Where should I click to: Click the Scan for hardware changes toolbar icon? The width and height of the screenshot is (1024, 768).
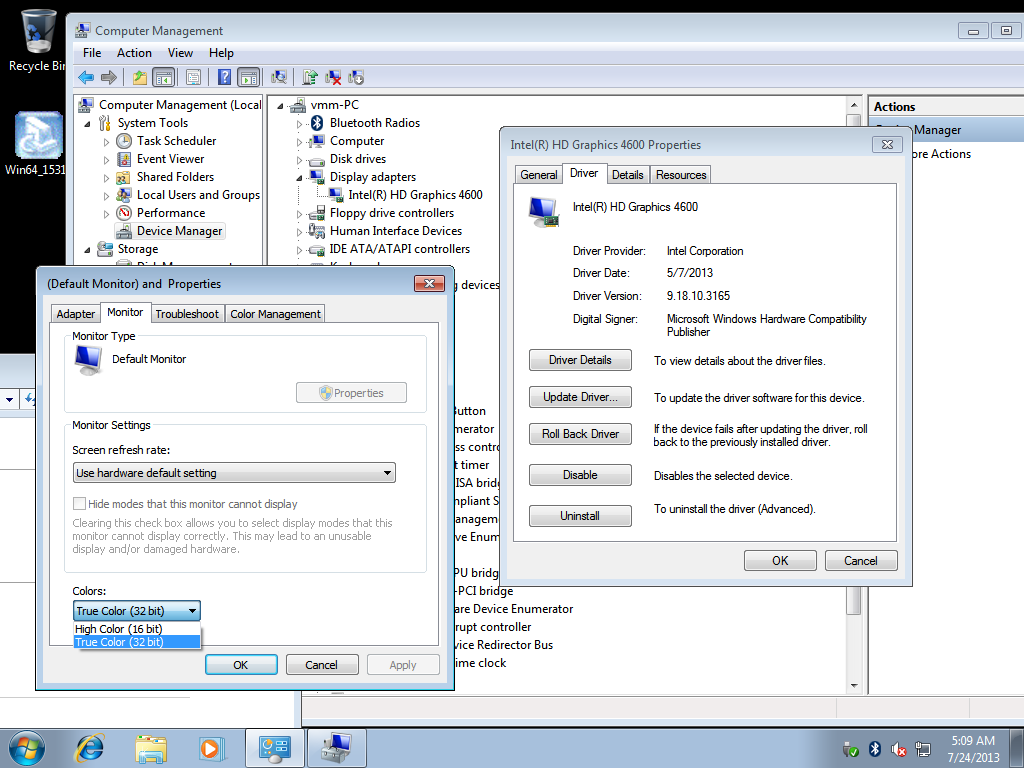(279, 77)
